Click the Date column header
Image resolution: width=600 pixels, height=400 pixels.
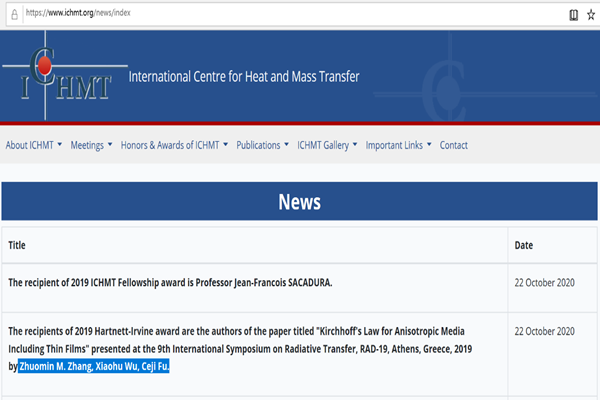coord(524,245)
